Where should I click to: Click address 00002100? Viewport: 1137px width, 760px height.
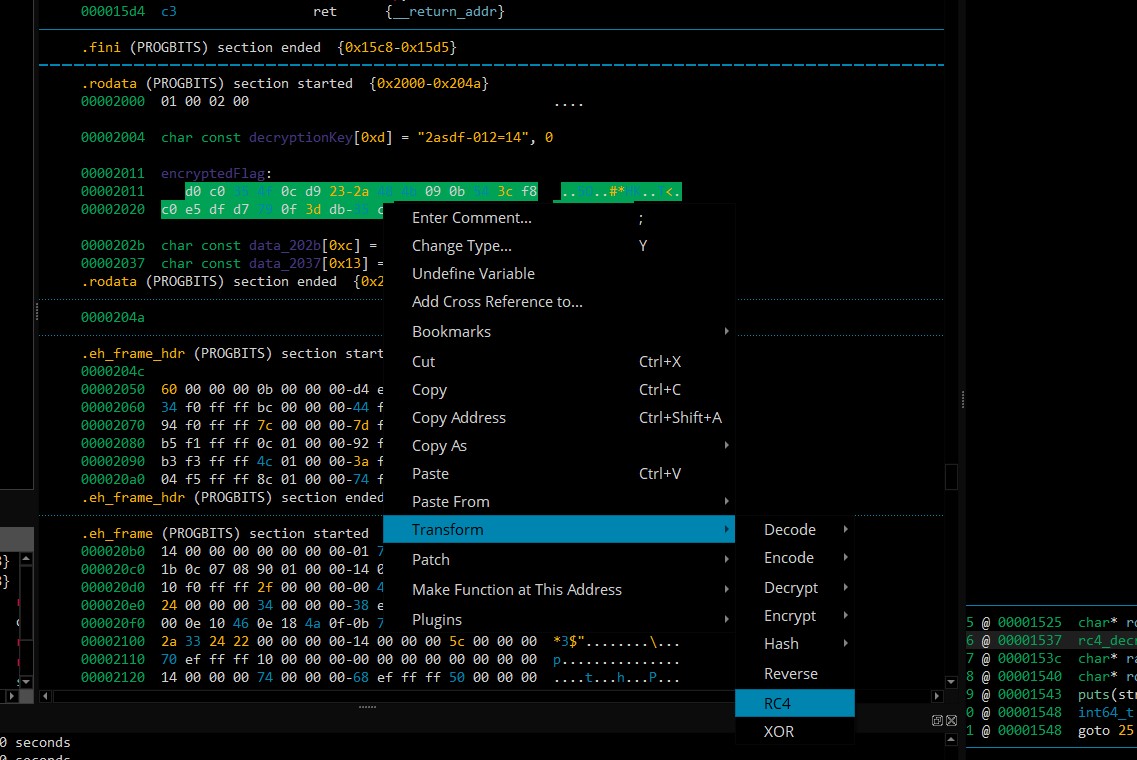tap(112, 641)
